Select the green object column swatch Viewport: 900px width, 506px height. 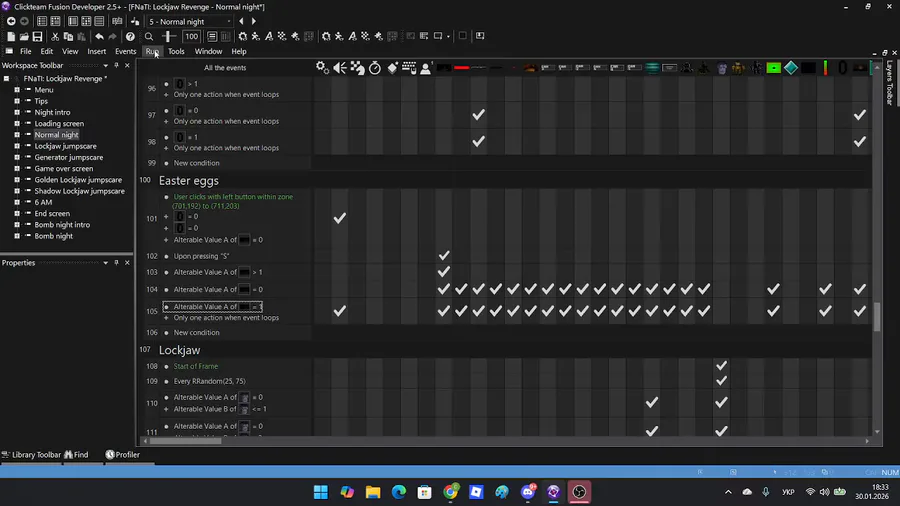tap(774, 68)
